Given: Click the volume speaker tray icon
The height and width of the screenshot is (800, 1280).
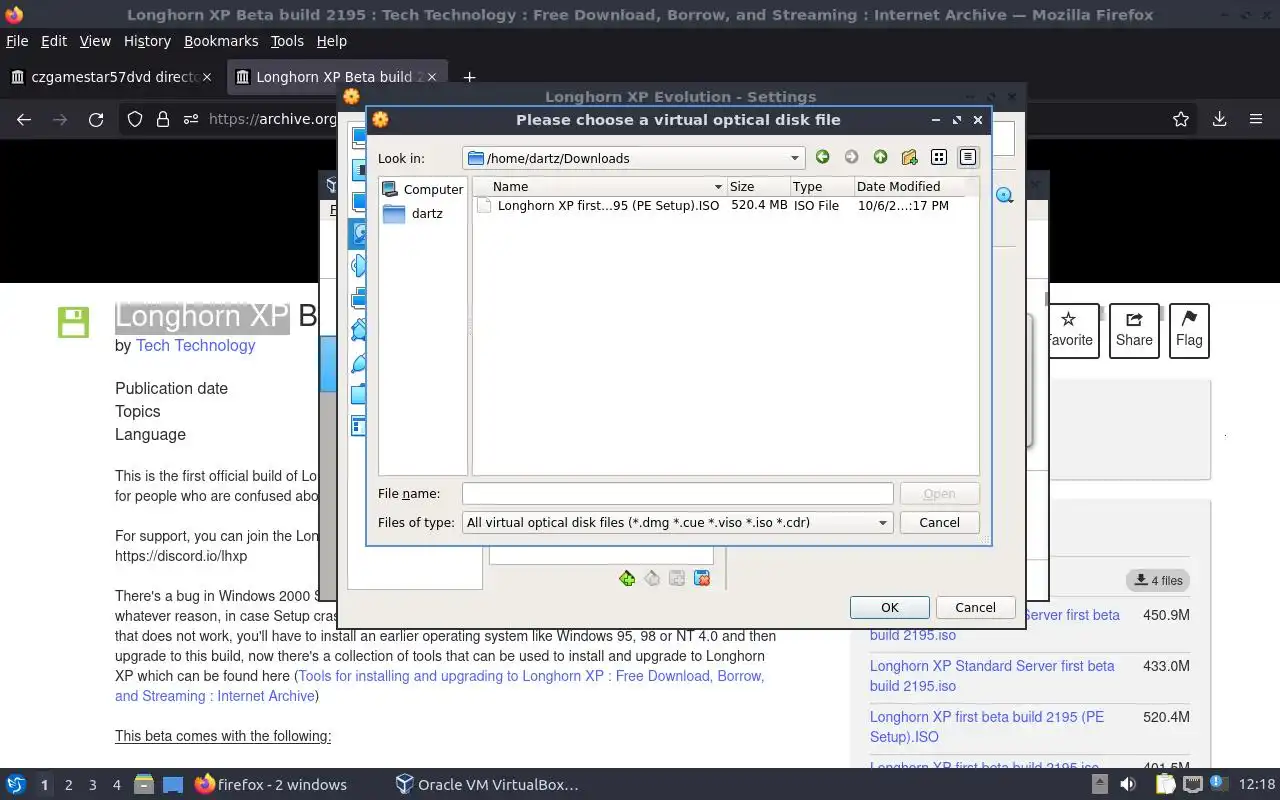Looking at the screenshot, I should click(1128, 785).
